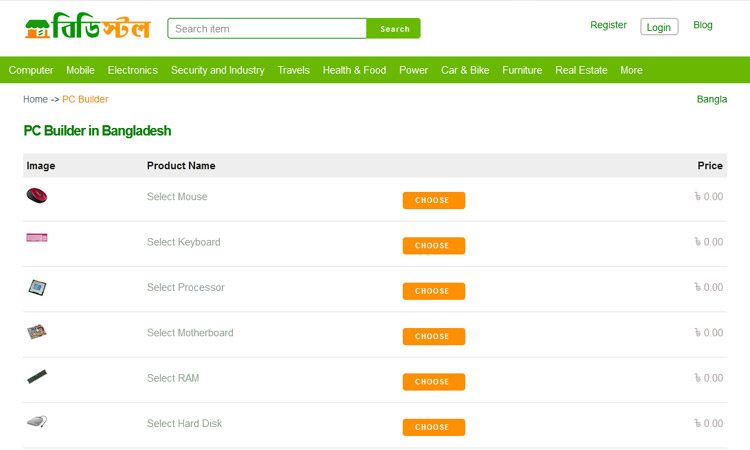The image size is (750, 450).
Task: Open the Computer category menu
Action: pyautogui.click(x=31, y=70)
